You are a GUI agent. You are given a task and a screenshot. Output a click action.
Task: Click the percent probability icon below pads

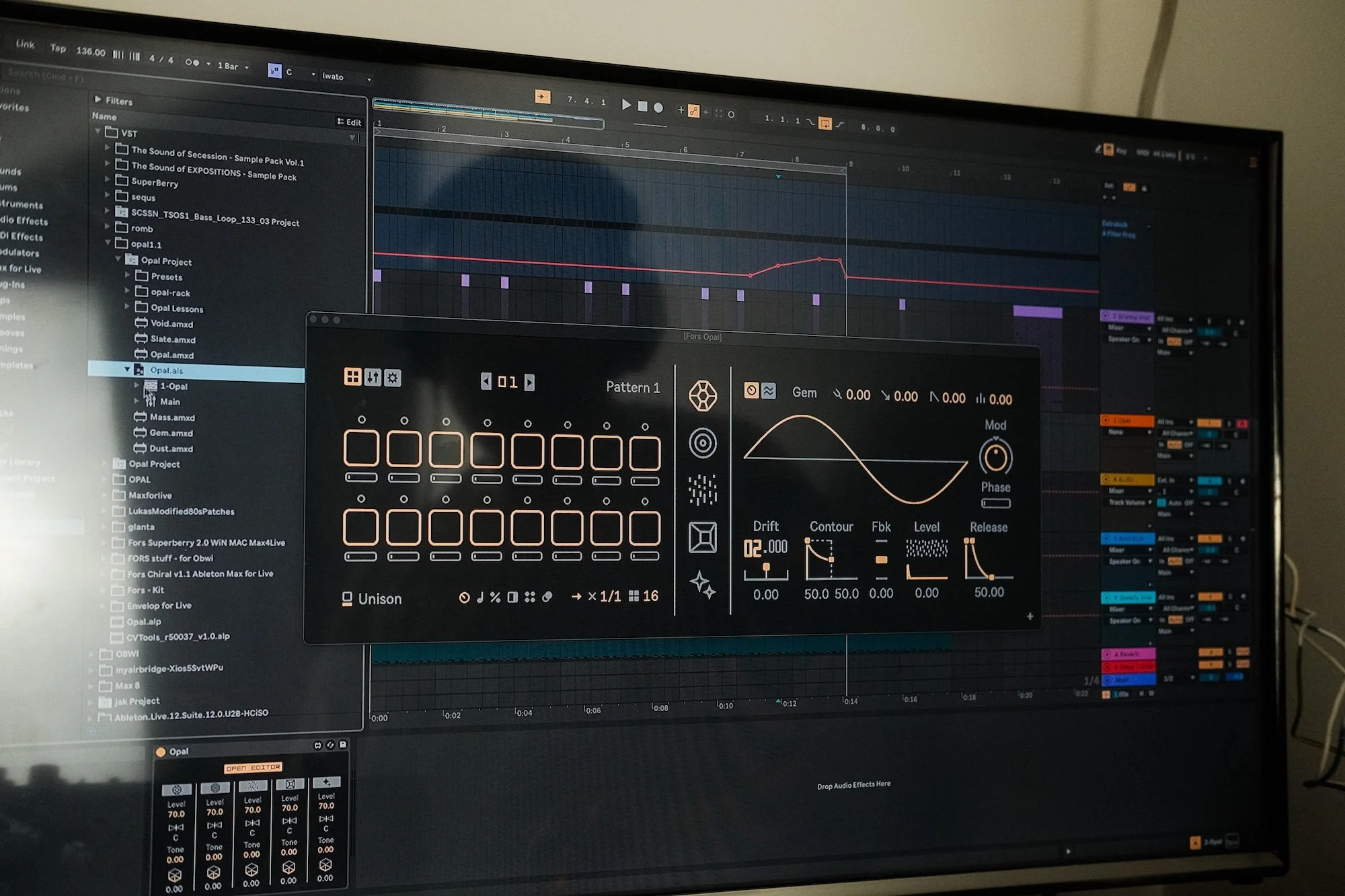point(496,597)
